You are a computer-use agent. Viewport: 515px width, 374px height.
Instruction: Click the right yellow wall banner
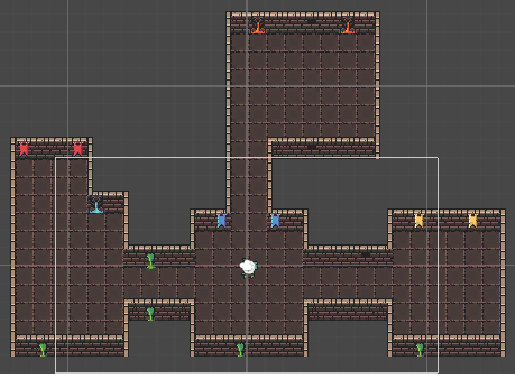point(473,221)
